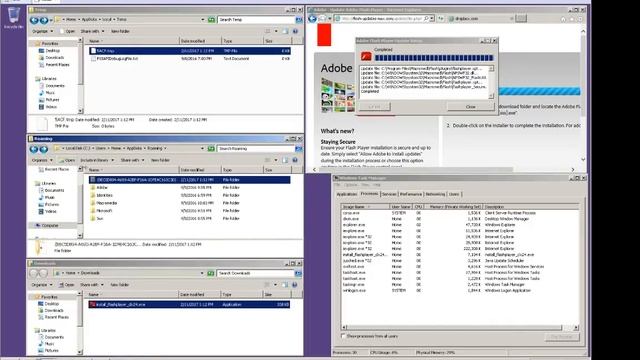Click the forward arrow in the Temp window
This screenshot has height=360, width=640.
pos(43,20)
